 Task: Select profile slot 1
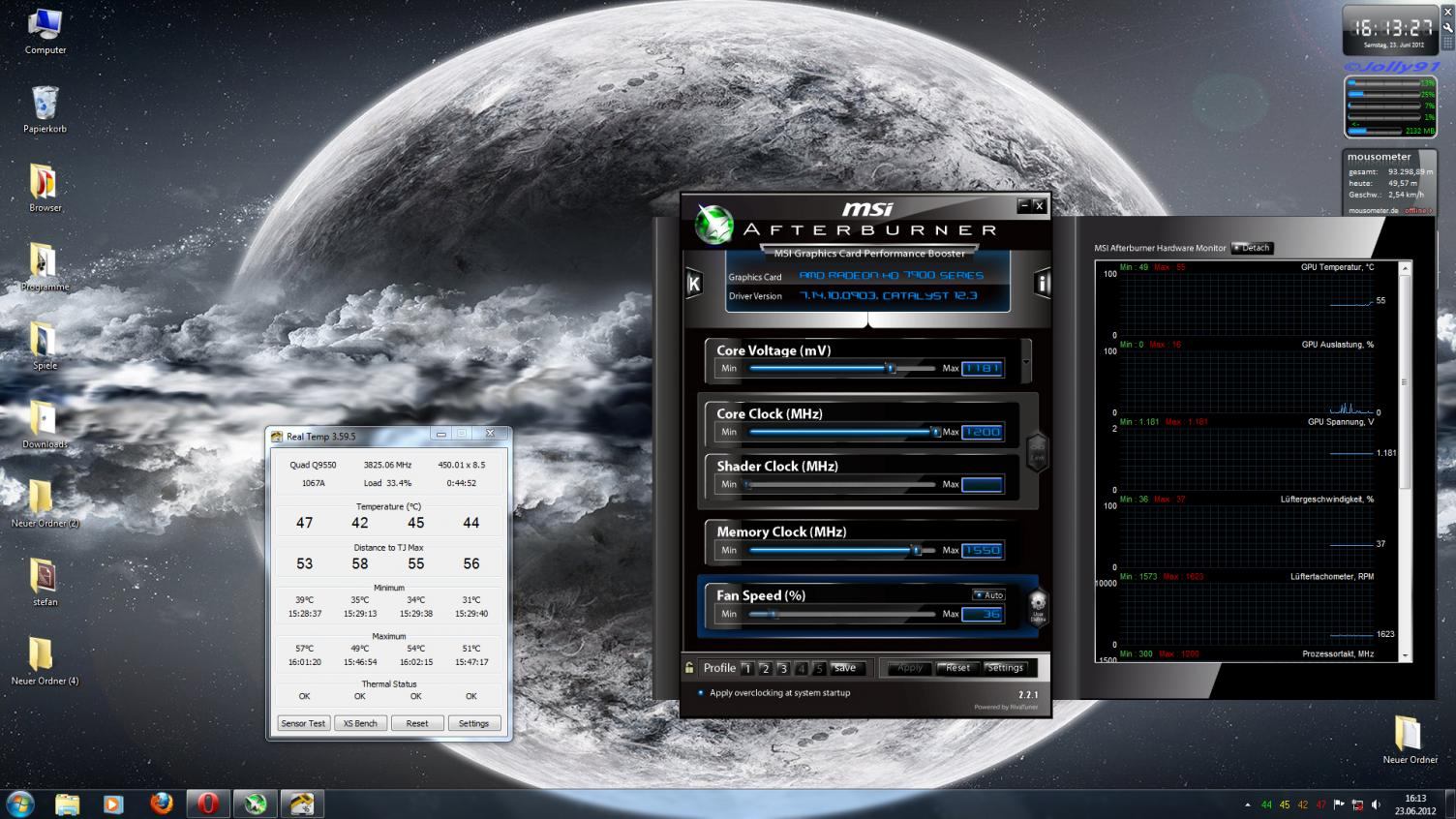(746, 668)
